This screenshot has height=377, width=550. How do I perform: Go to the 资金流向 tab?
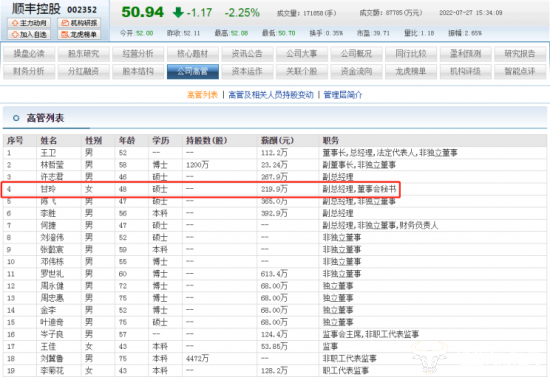pos(356,72)
